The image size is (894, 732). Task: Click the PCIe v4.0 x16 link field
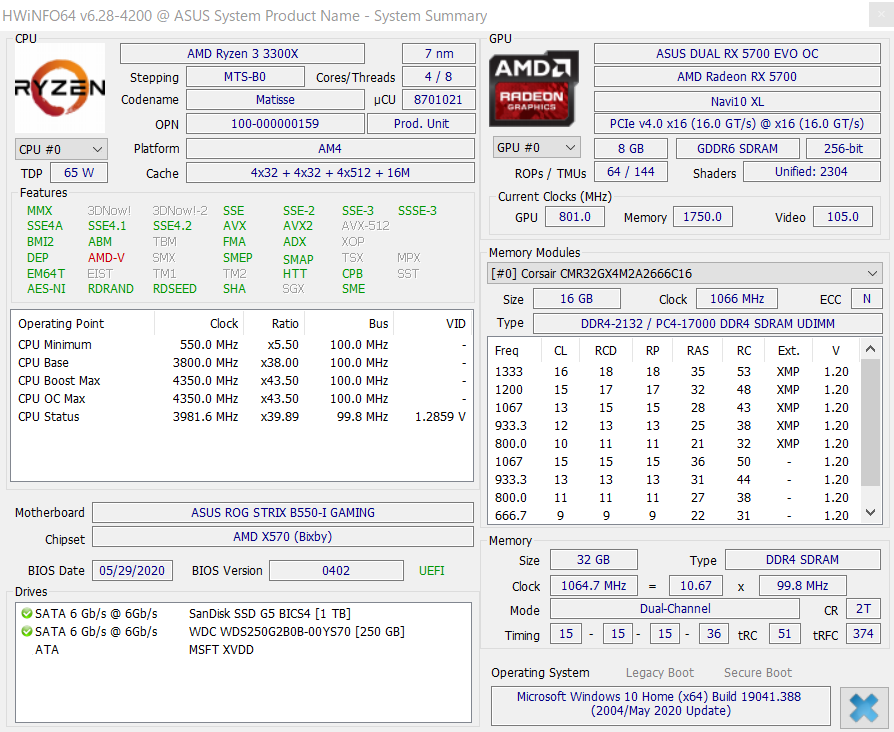pos(737,124)
